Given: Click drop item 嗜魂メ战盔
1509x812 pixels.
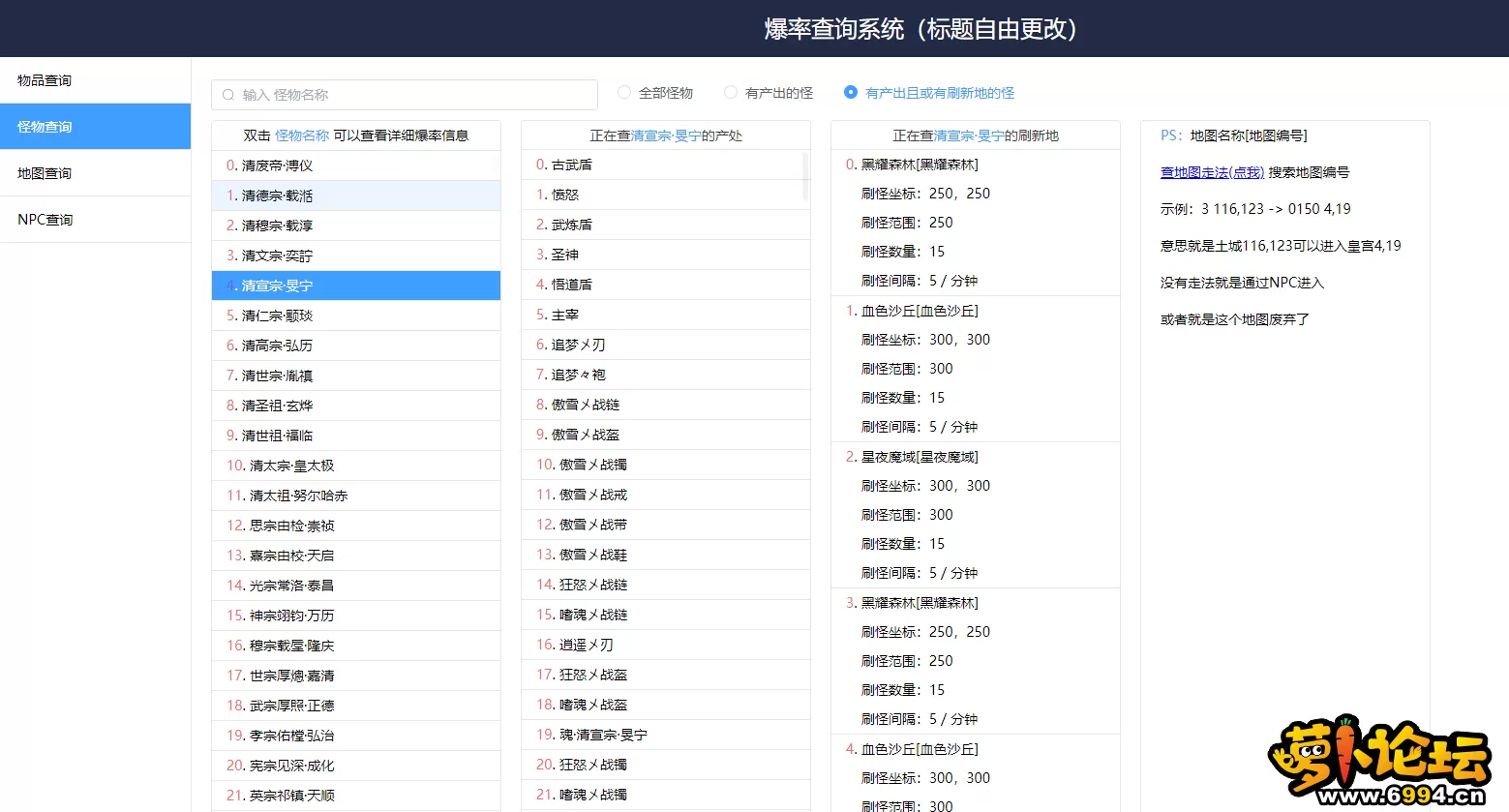Looking at the screenshot, I should (666, 705).
